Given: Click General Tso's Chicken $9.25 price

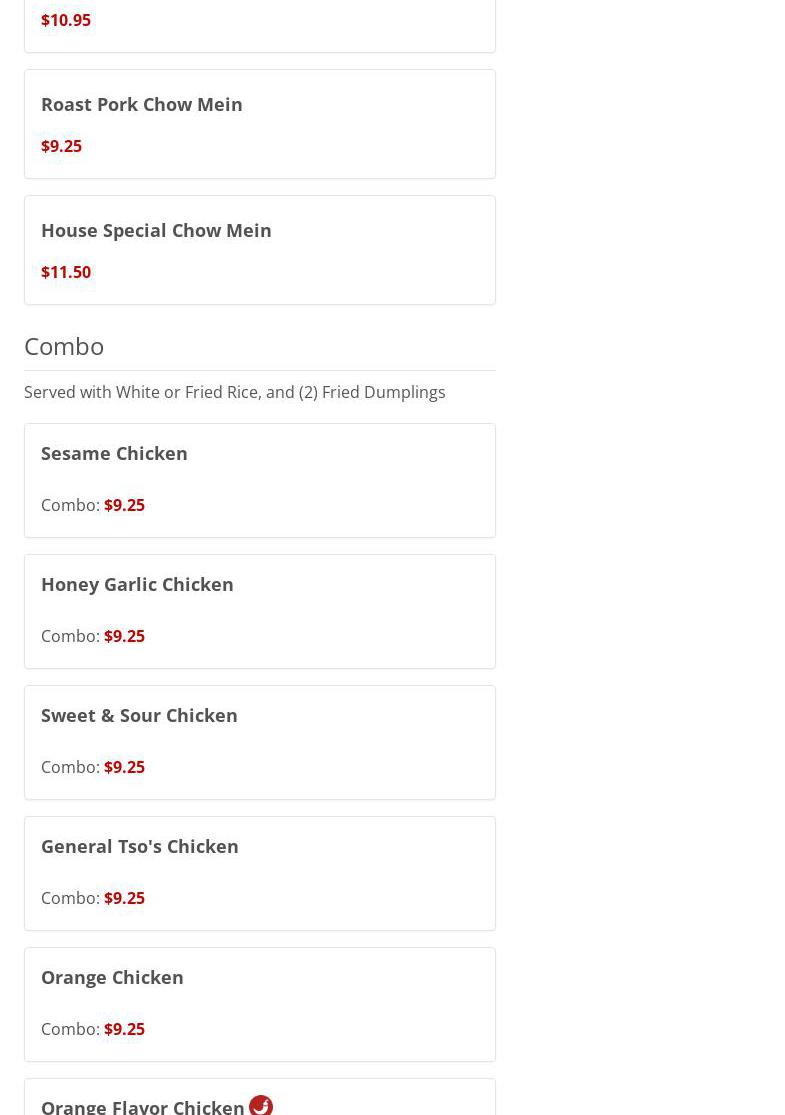Looking at the screenshot, I should [124, 898].
